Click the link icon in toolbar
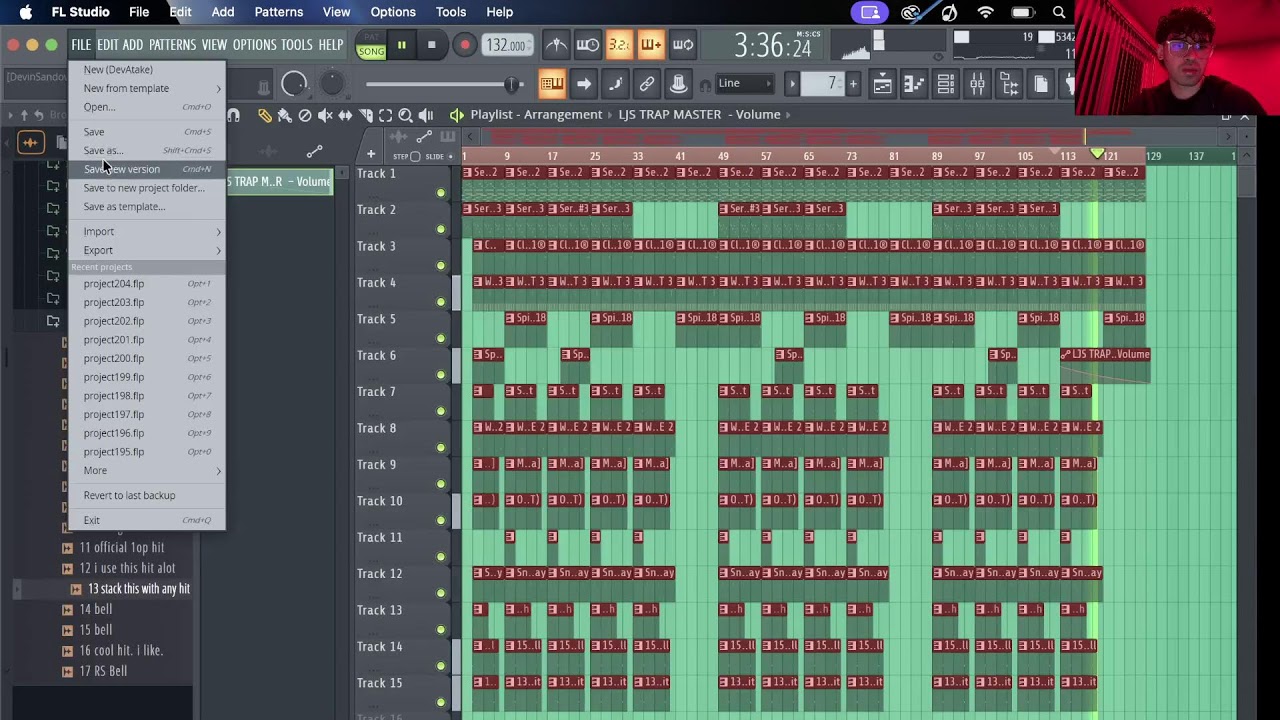The width and height of the screenshot is (1280, 720). click(647, 84)
